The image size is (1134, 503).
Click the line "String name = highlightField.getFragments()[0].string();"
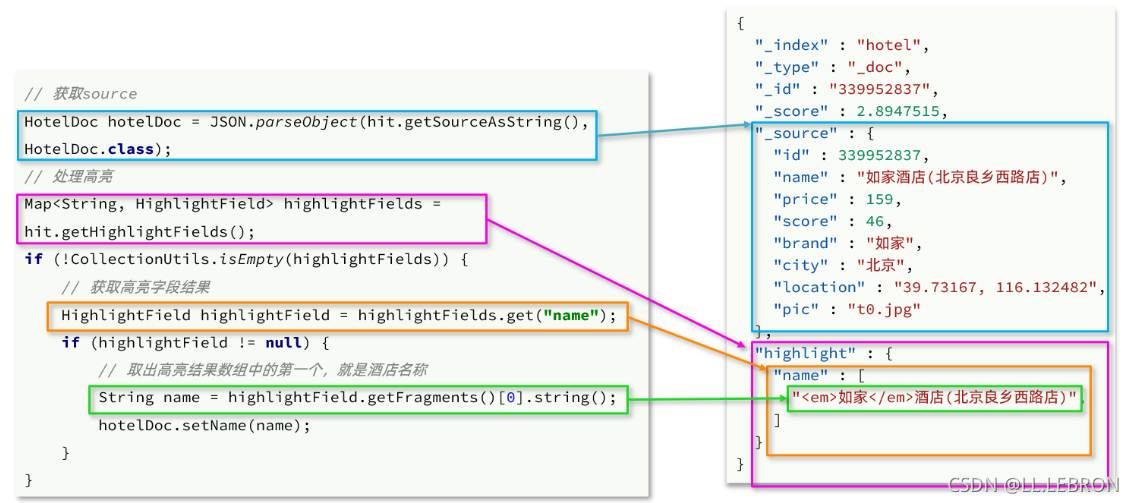(x=357, y=397)
